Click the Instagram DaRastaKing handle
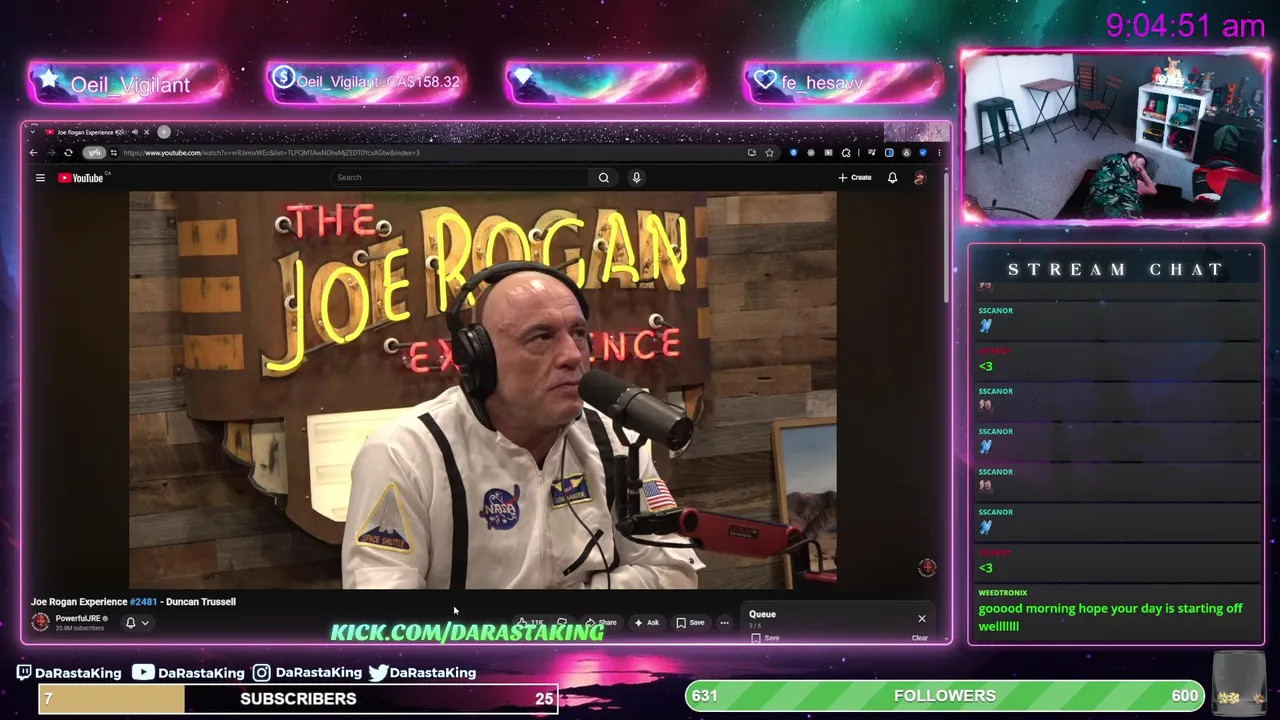 point(307,672)
